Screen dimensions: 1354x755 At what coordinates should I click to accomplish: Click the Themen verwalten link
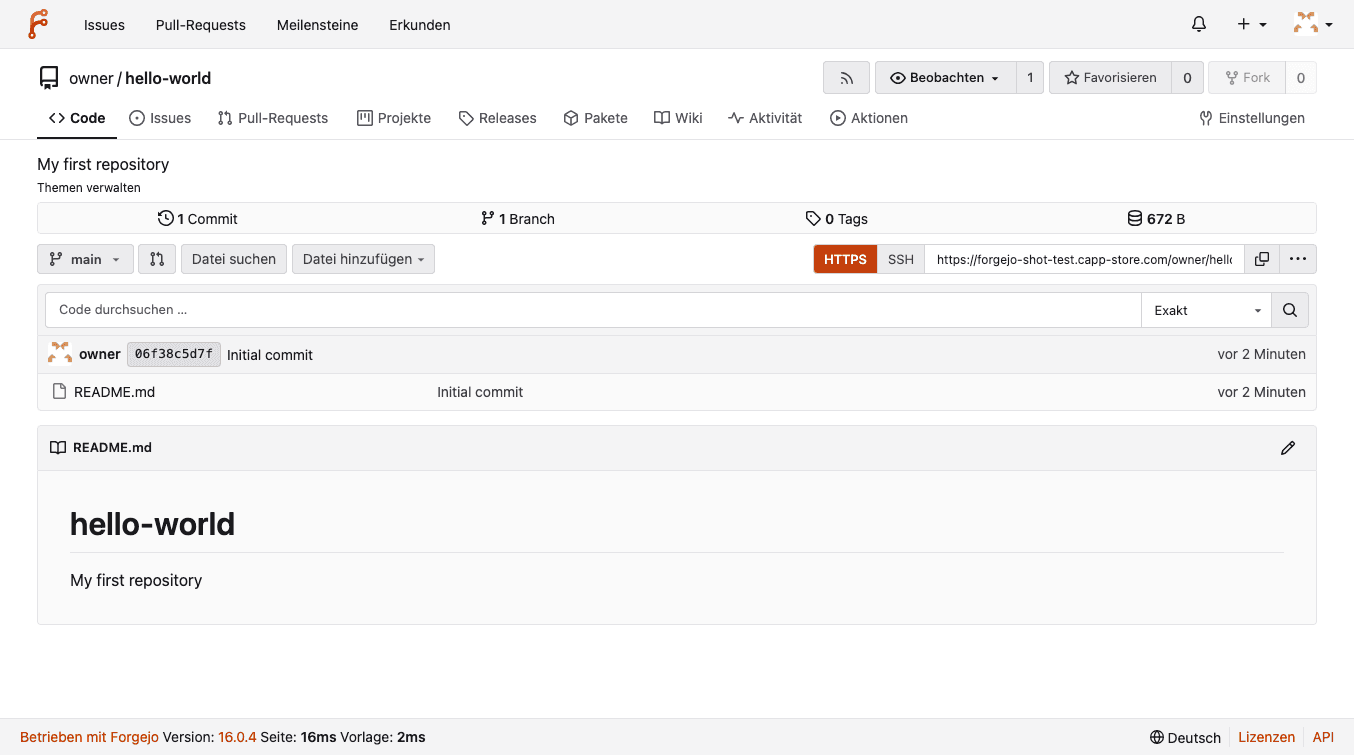coord(89,188)
